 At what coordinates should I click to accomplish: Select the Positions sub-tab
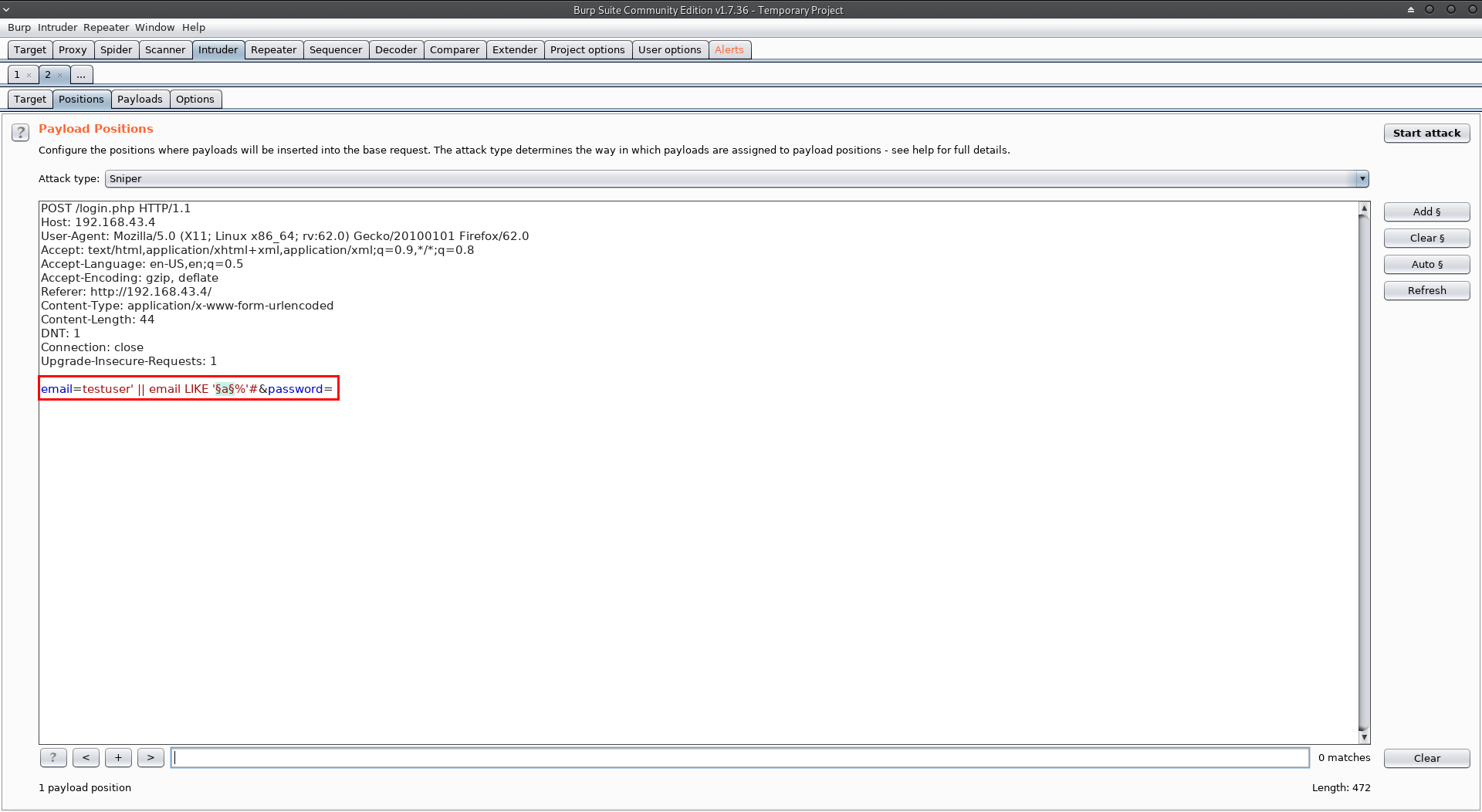click(81, 100)
